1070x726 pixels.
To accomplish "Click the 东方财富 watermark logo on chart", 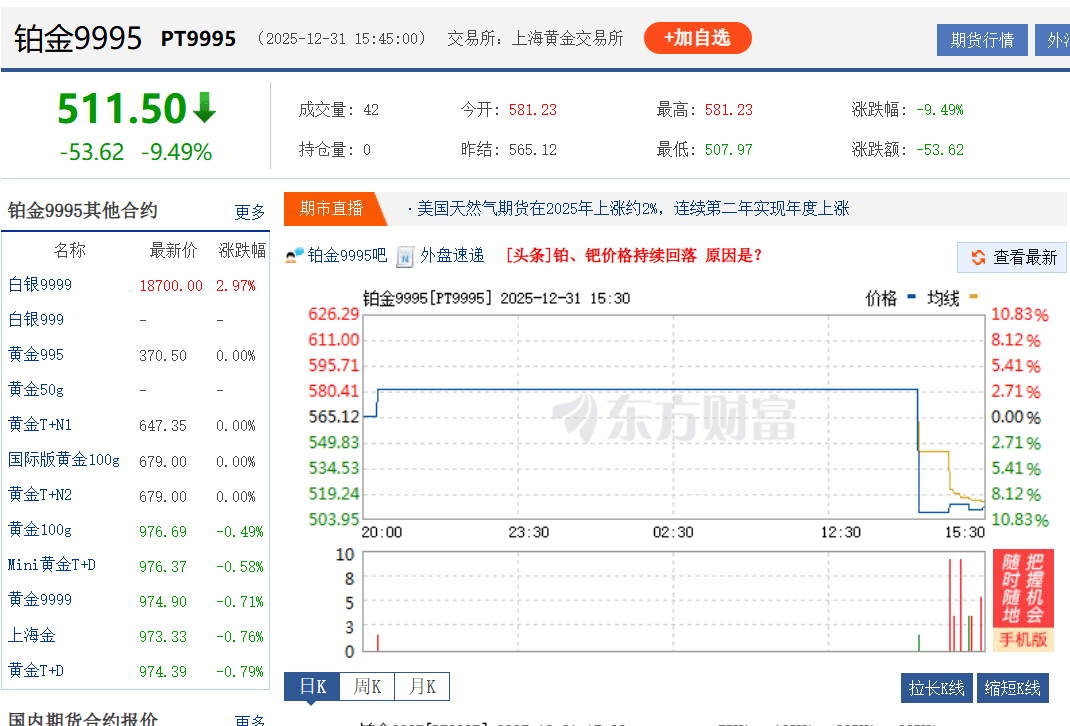I will coord(675,417).
